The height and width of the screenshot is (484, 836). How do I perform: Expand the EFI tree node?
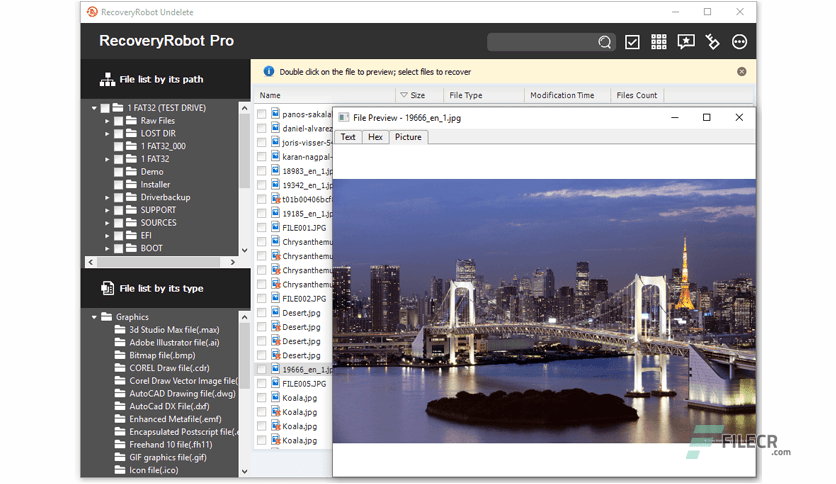107,236
